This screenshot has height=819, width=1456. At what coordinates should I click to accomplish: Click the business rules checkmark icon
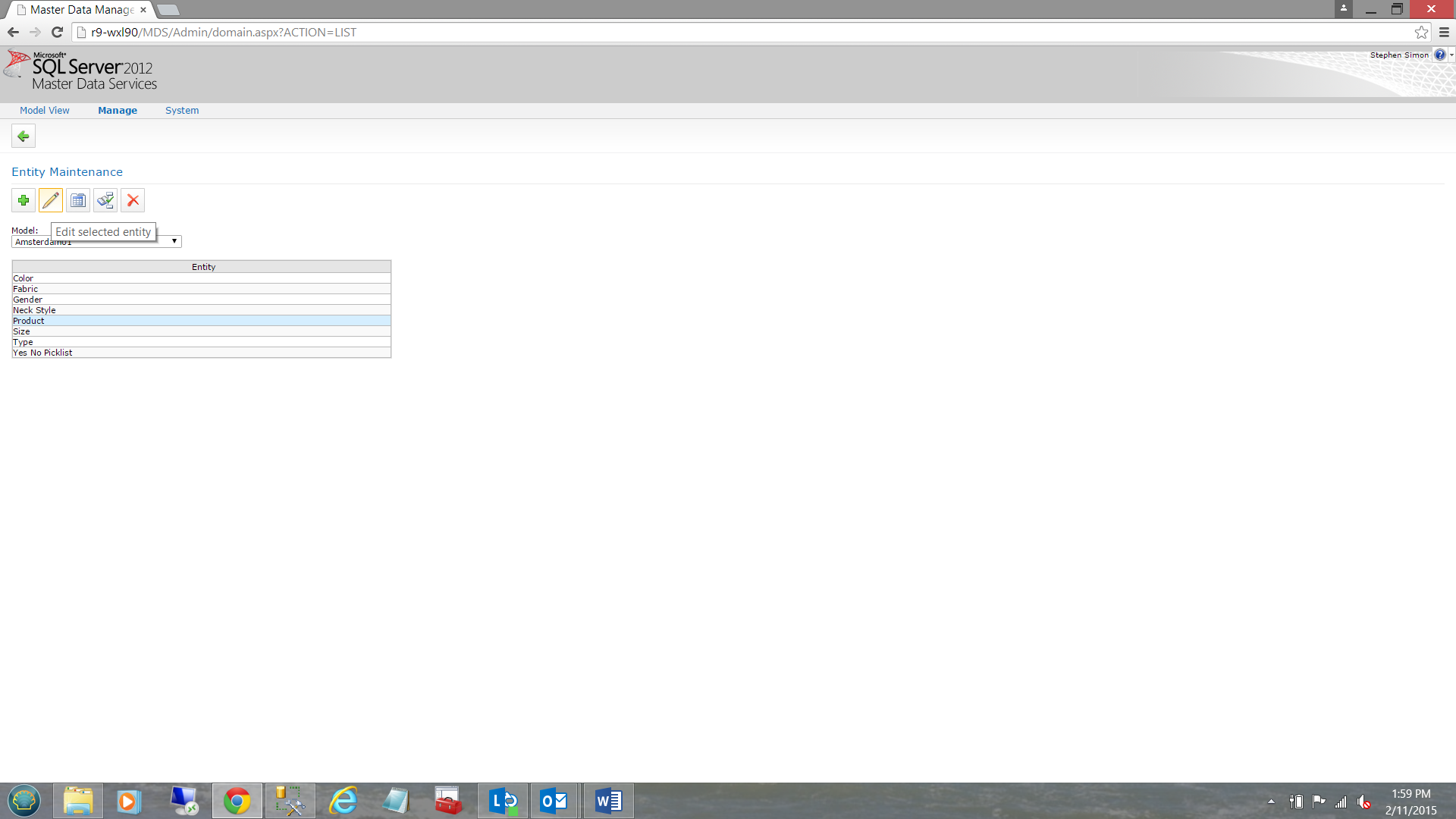[105, 200]
